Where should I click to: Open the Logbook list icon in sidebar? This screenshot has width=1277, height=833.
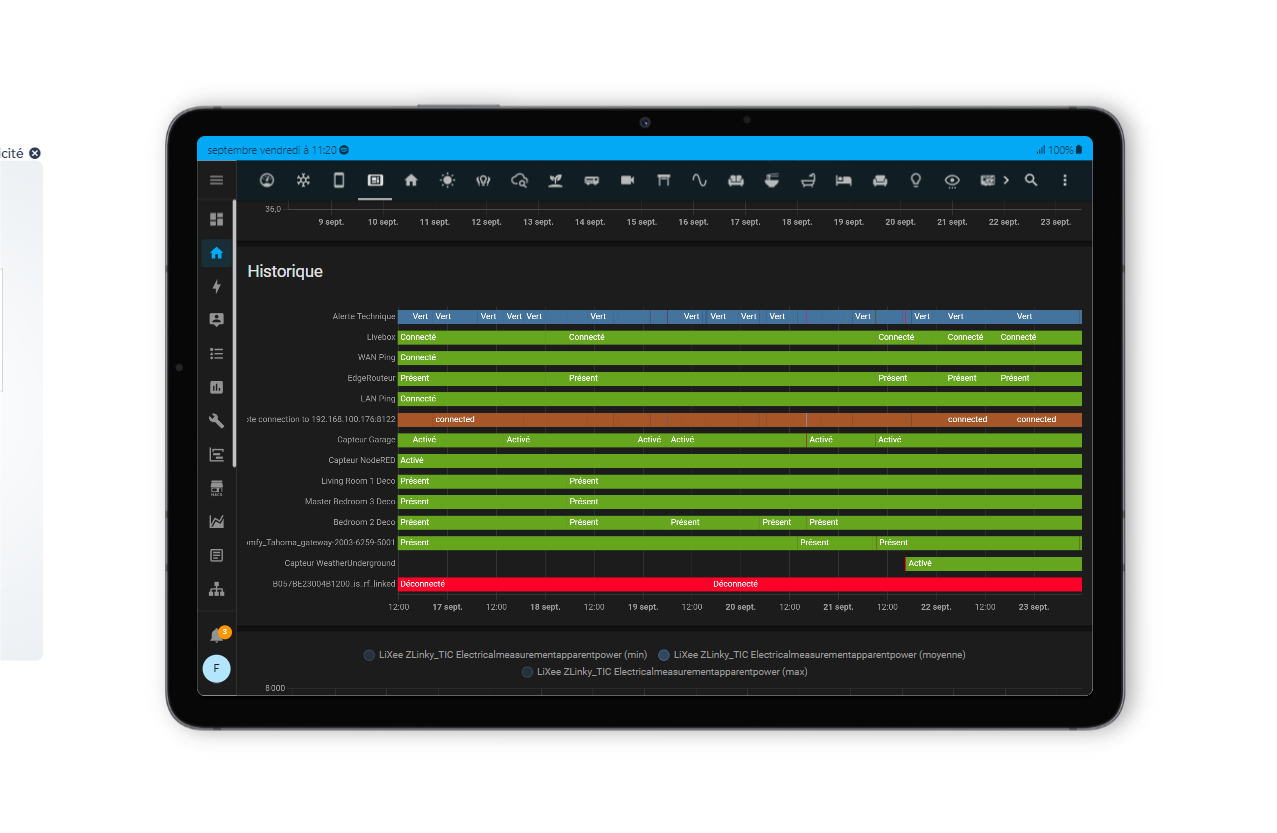click(216, 354)
